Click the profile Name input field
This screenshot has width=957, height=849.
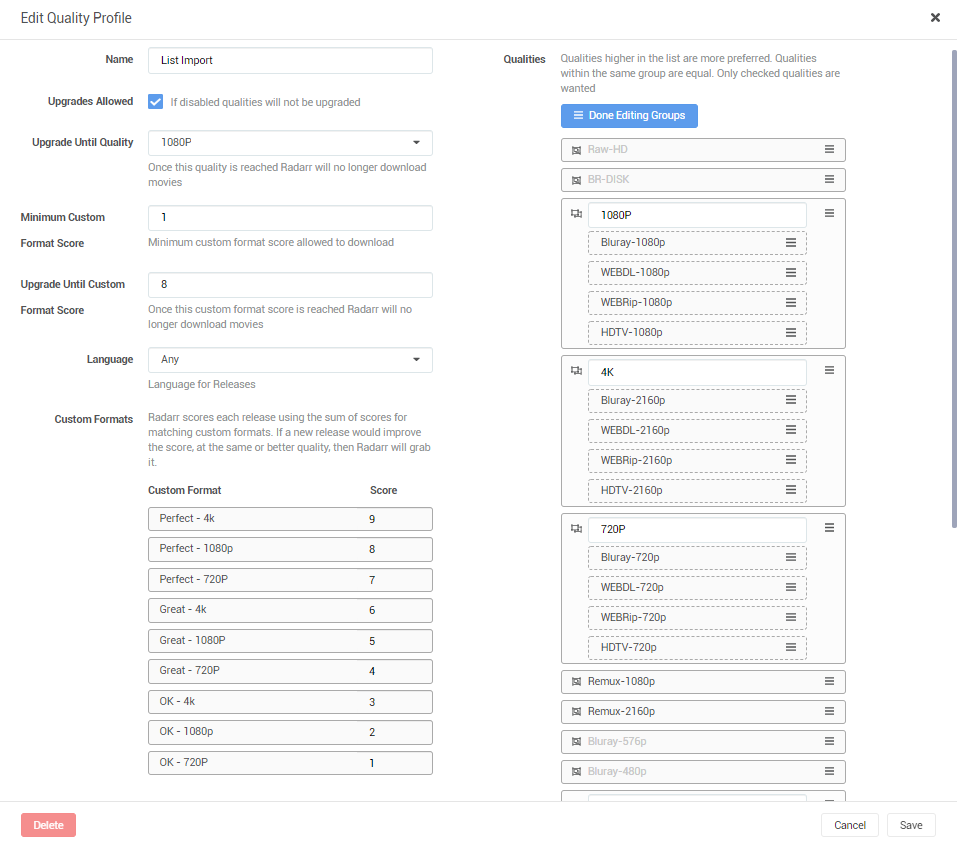[289, 60]
